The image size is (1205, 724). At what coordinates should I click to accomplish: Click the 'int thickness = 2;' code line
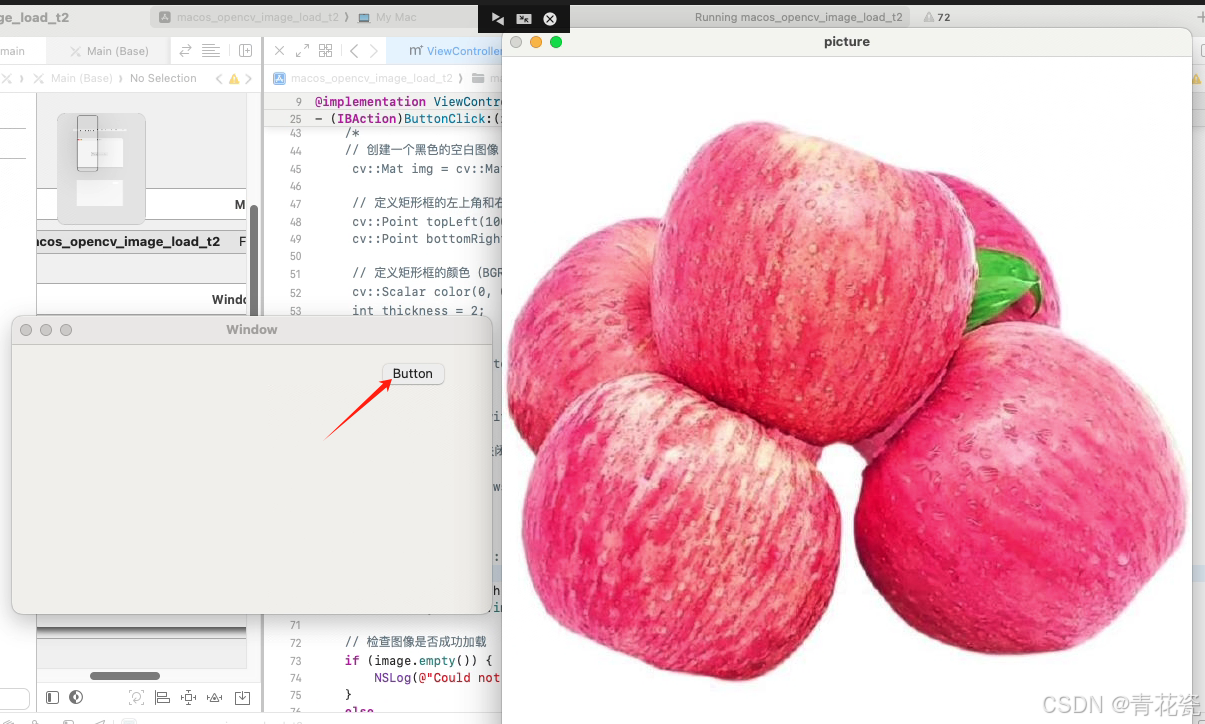click(x=418, y=310)
